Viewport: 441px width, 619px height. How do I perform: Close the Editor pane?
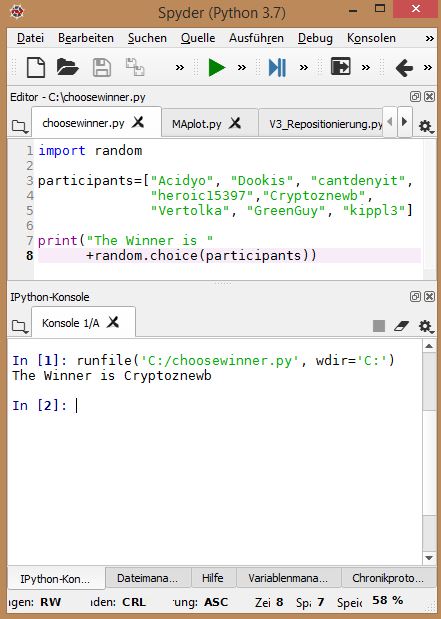430,97
